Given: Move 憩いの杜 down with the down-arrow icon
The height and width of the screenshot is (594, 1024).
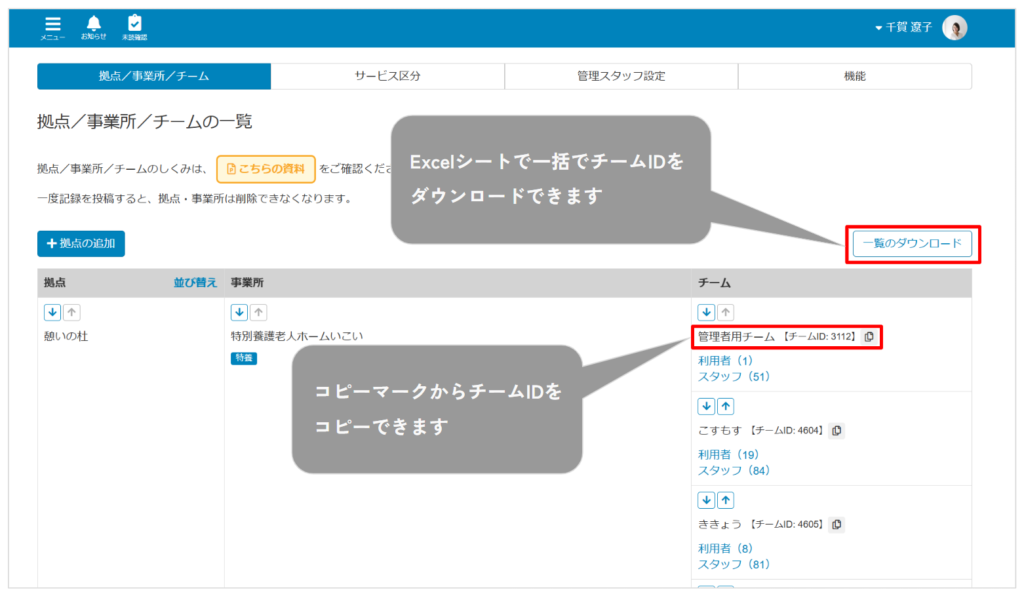Looking at the screenshot, I should [x=53, y=311].
